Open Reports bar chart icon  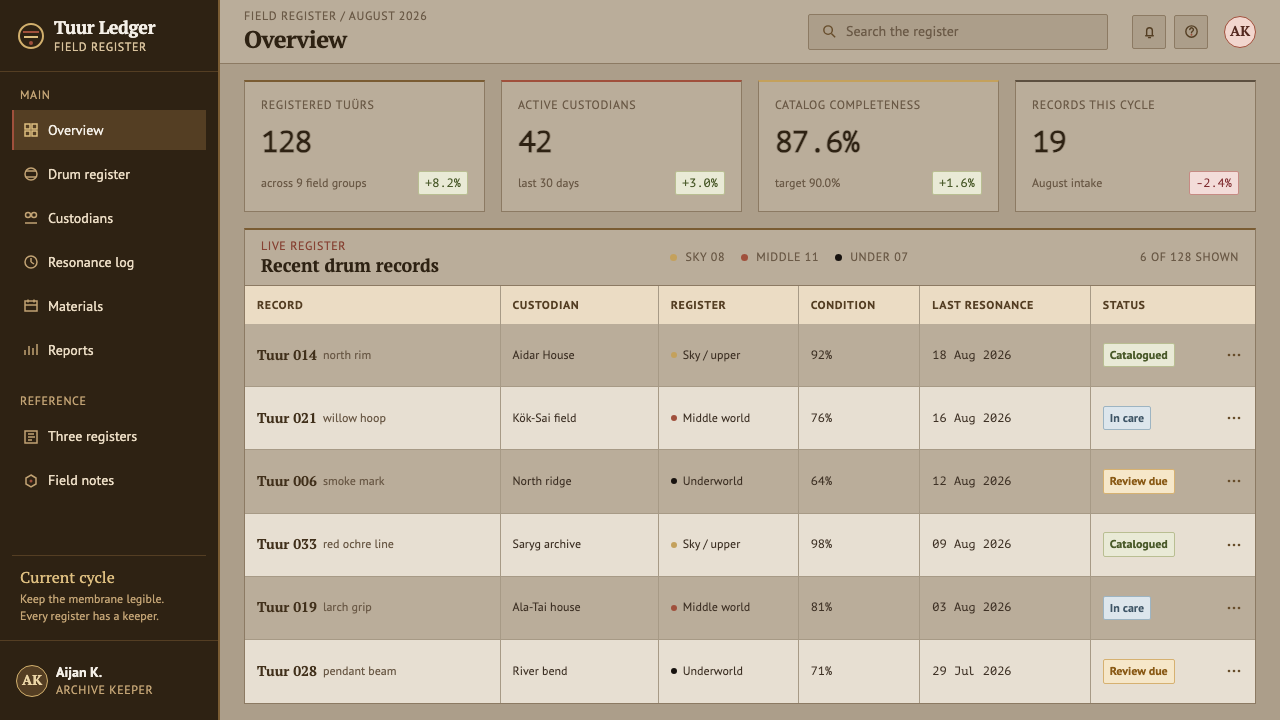pyautogui.click(x=31, y=350)
